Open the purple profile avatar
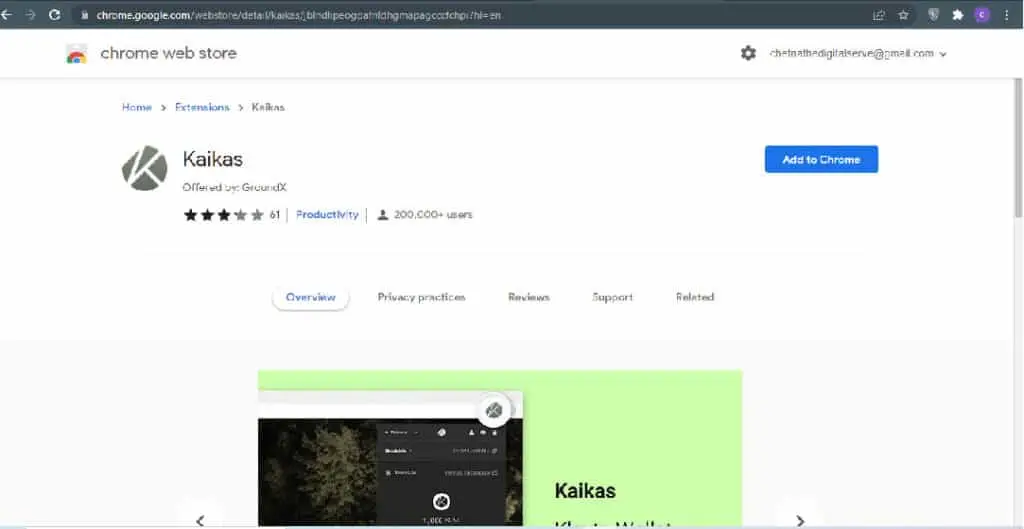1024x529 pixels. [x=982, y=15]
